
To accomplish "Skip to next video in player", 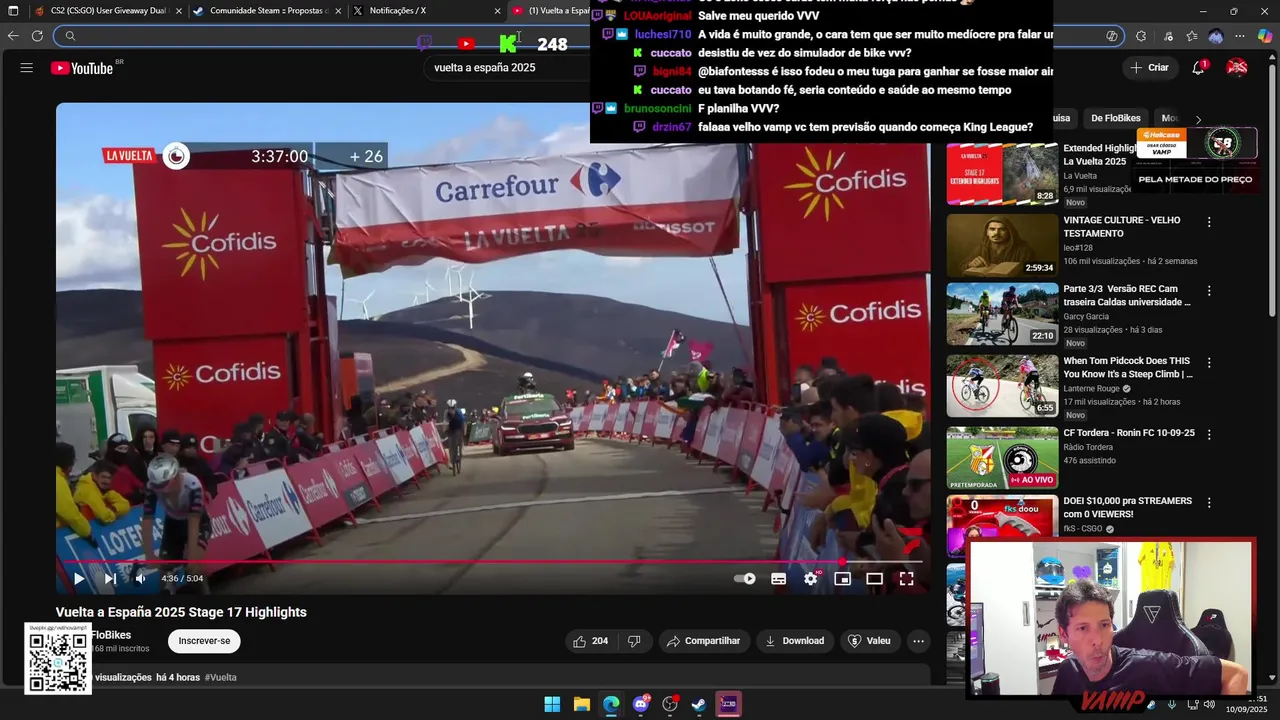I will 110,578.
